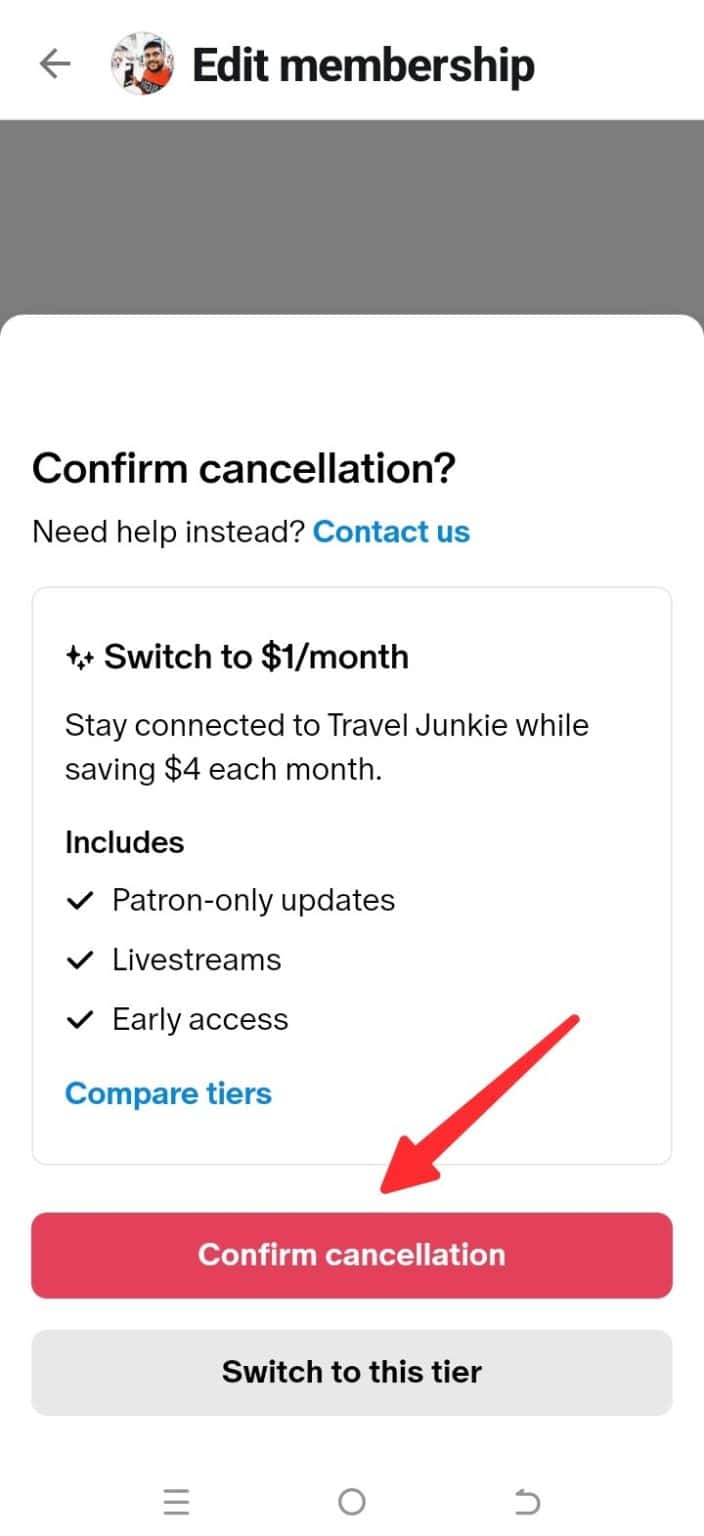Tap the Livestreams benefit text
This screenshot has width=704, height=1536.
pos(196,960)
